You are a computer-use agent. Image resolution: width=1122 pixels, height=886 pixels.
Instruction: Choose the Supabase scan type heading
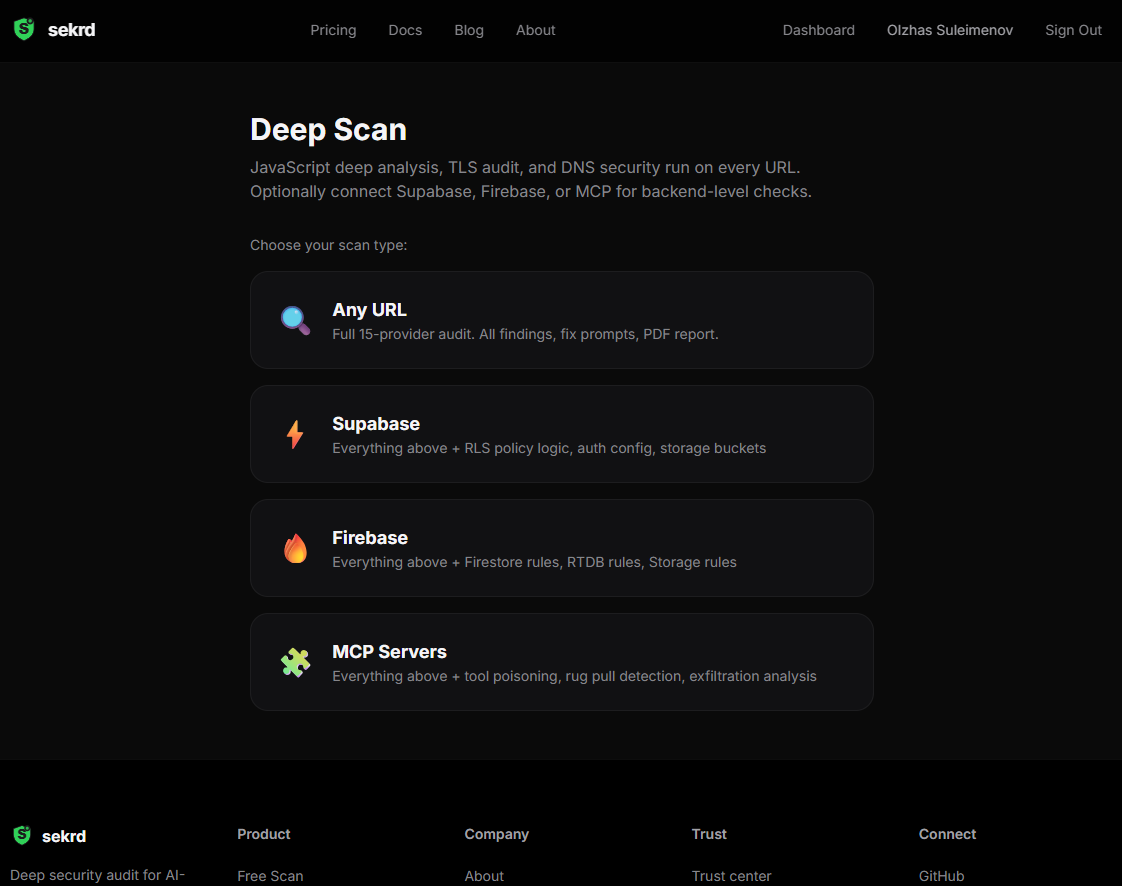tap(376, 424)
